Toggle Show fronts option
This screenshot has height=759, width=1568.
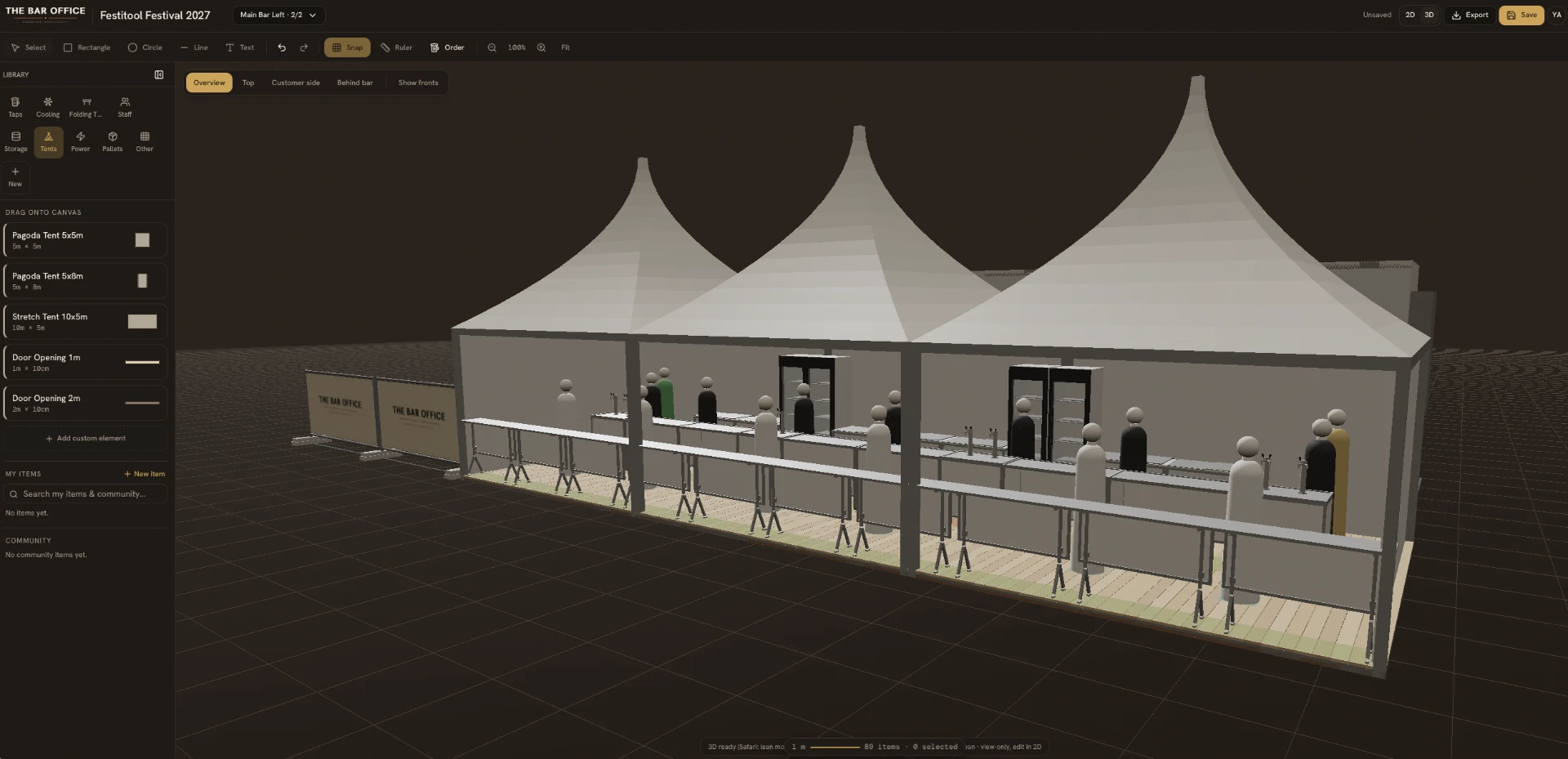pos(418,83)
